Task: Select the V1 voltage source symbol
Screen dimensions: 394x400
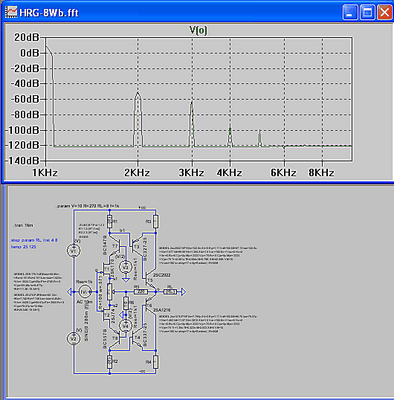Action: 74,250
